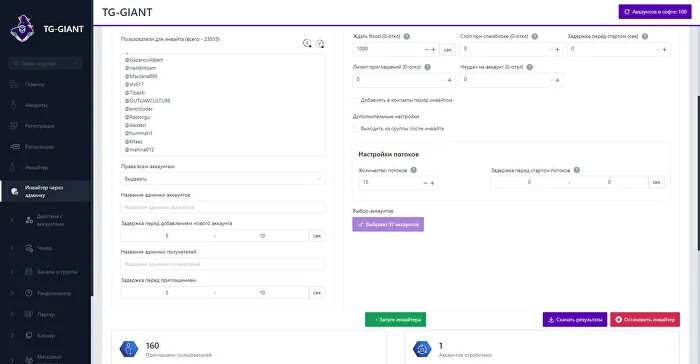Increase Неудач на аккаунт value
The height and width of the screenshot is (364, 700).
557,80
